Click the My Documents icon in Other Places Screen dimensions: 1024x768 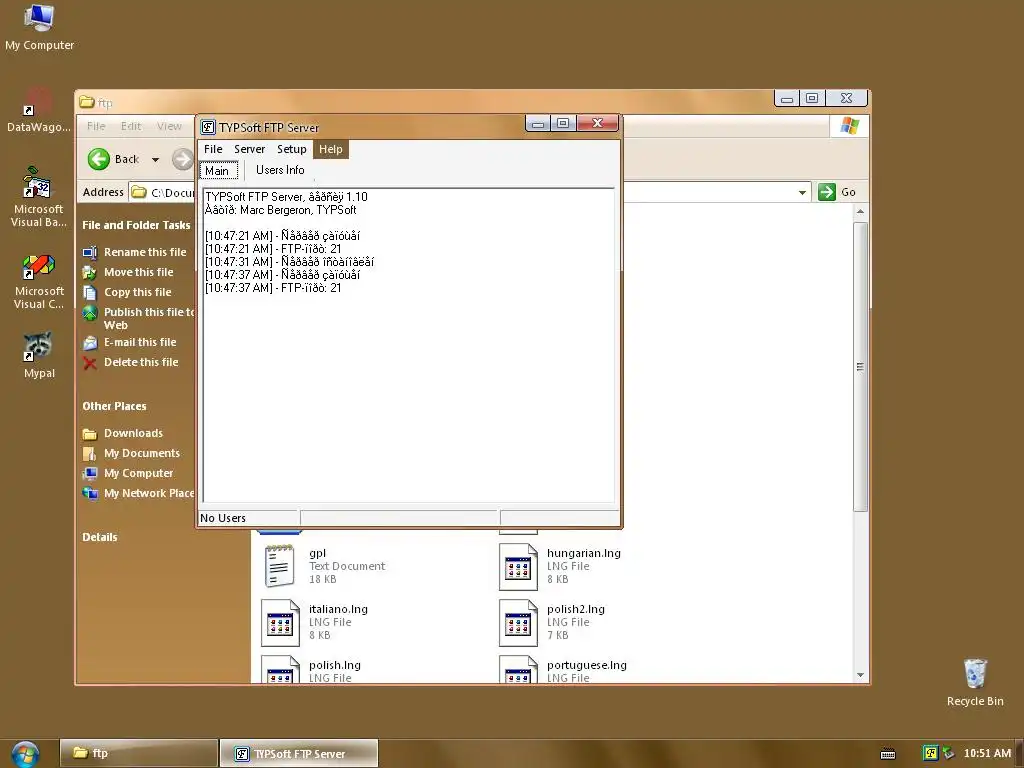90,453
